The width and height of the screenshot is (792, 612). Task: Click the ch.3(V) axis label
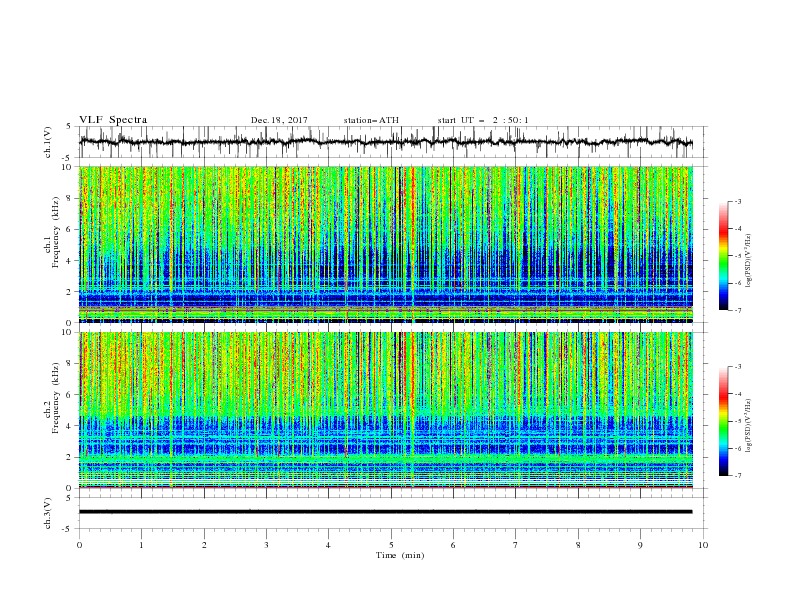click(48, 513)
